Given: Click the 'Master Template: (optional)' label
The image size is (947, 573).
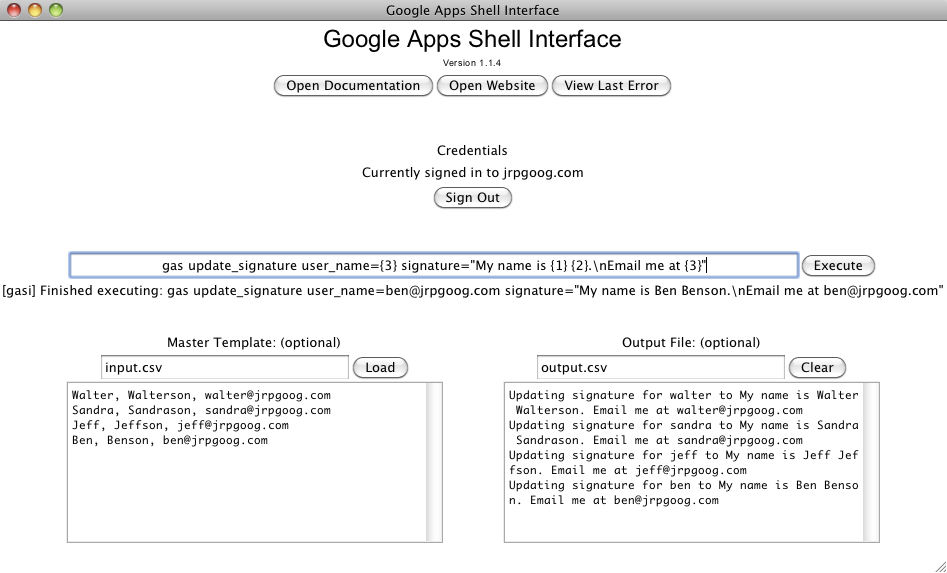Looking at the screenshot, I should [x=254, y=343].
